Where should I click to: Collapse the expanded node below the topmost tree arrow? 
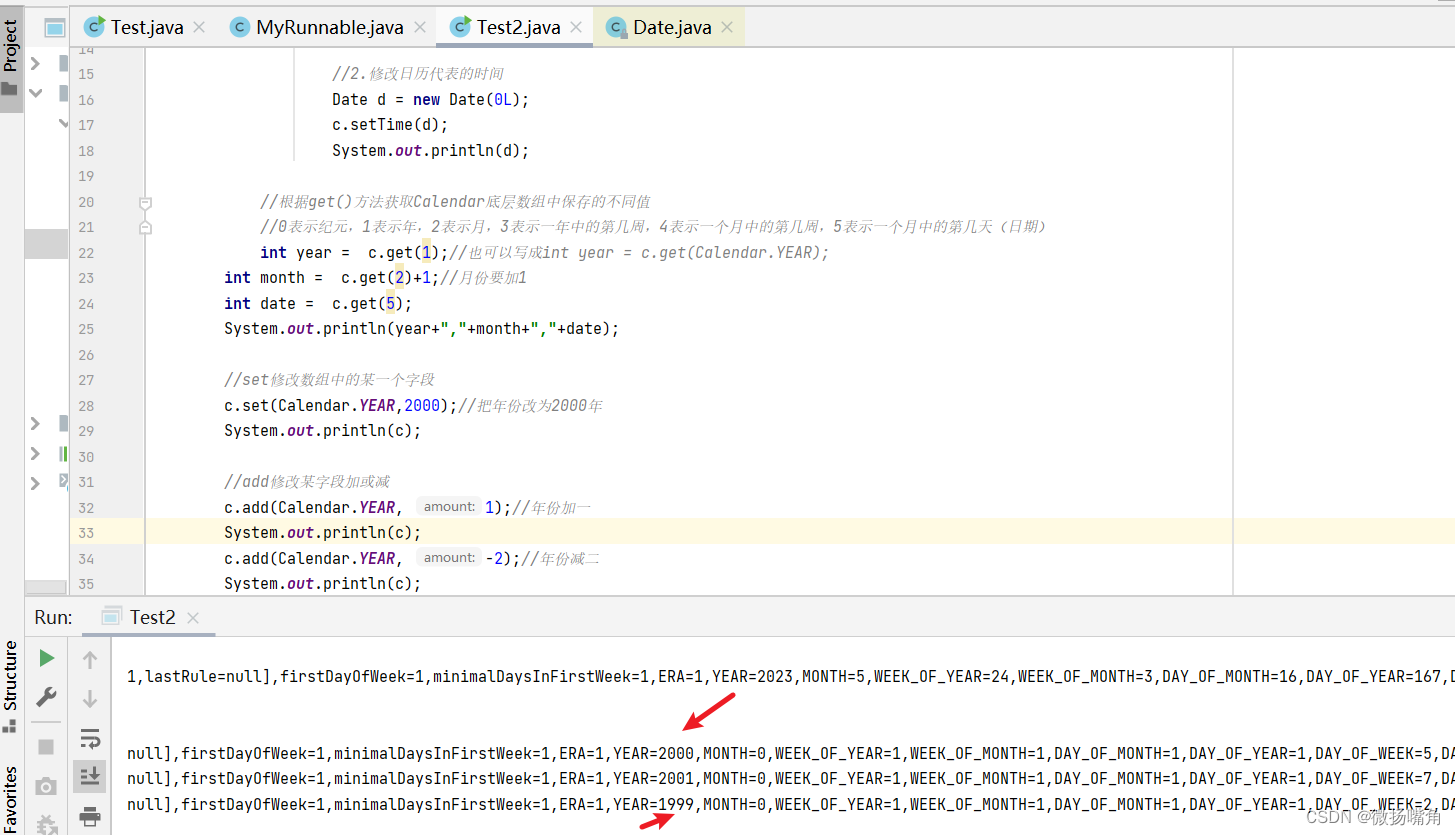(36, 93)
